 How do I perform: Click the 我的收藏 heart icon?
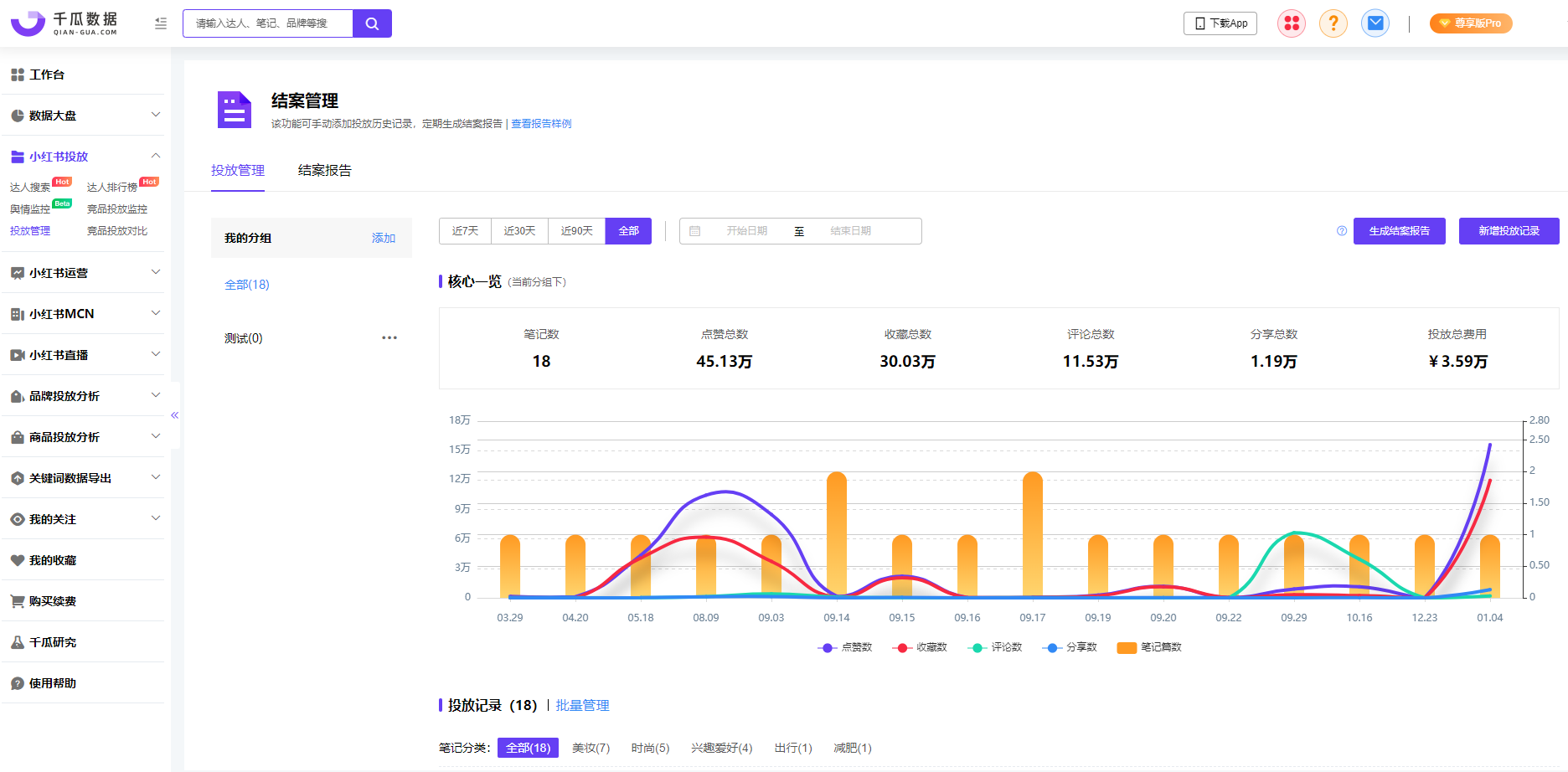pos(18,560)
